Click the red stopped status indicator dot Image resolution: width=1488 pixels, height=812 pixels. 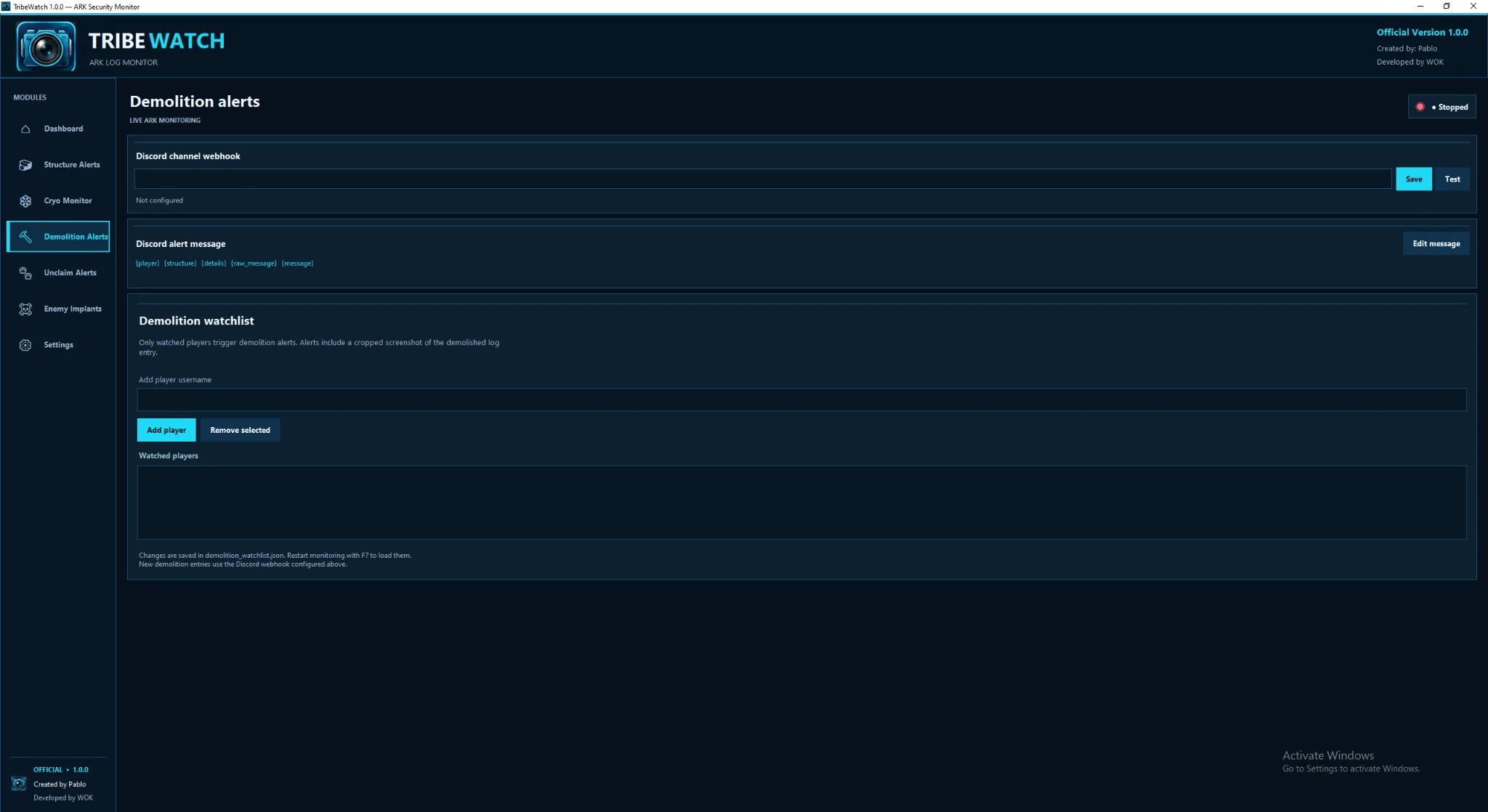pyautogui.click(x=1420, y=107)
